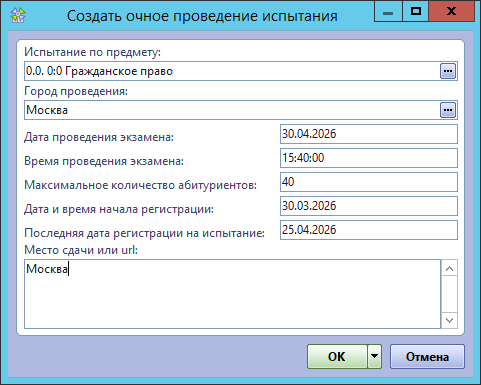Click the text area scroll down arrow
The image size is (481, 385).
tap(449, 320)
